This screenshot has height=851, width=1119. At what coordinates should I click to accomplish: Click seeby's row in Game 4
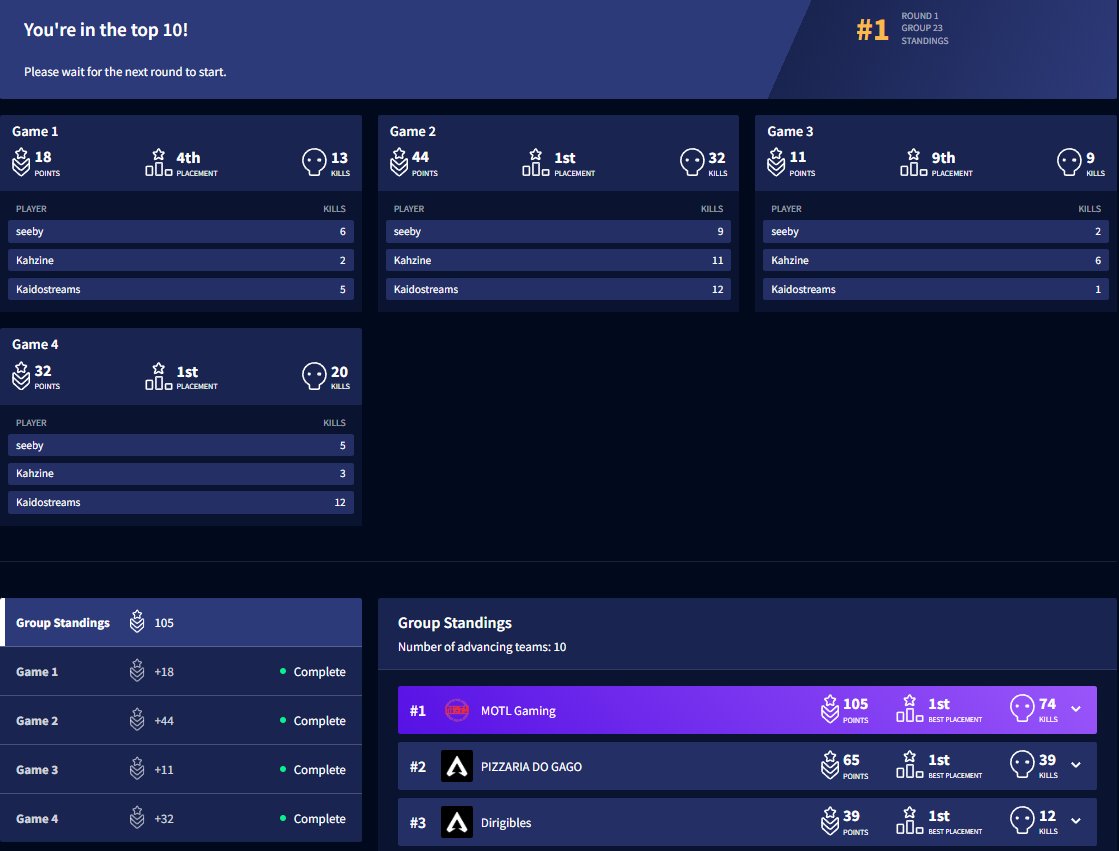[181, 445]
